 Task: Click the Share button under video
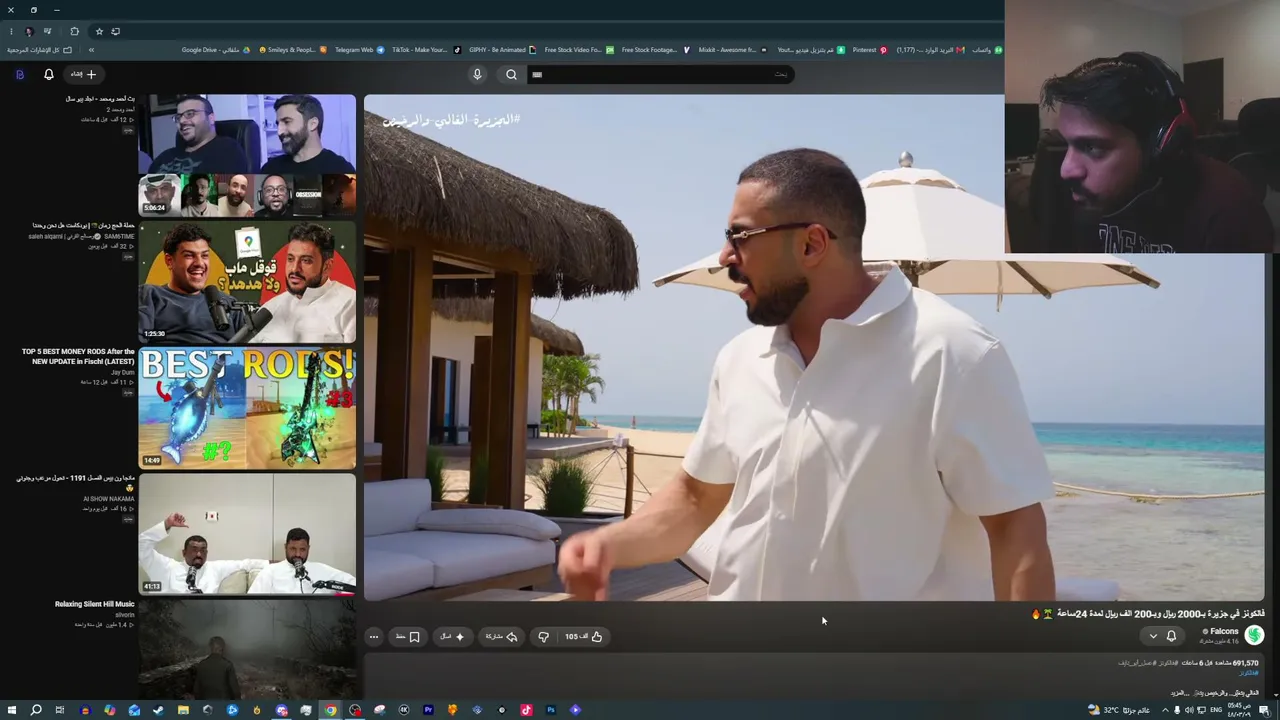pos(502,636)
